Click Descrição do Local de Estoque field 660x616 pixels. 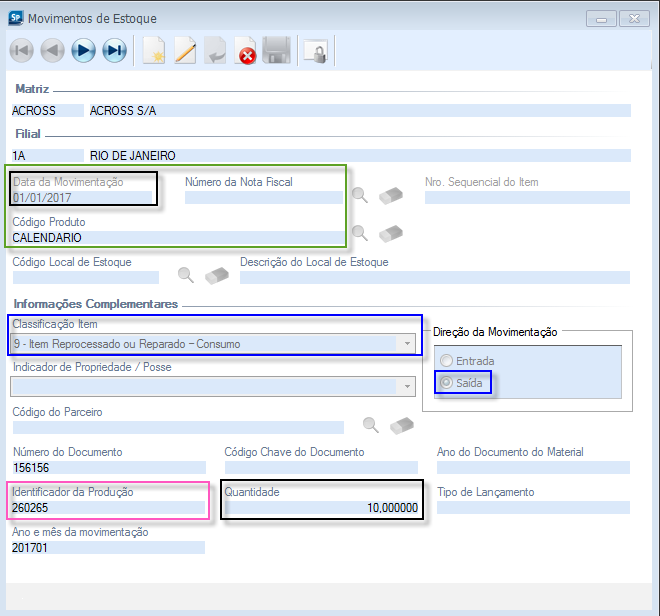[435, 277]
